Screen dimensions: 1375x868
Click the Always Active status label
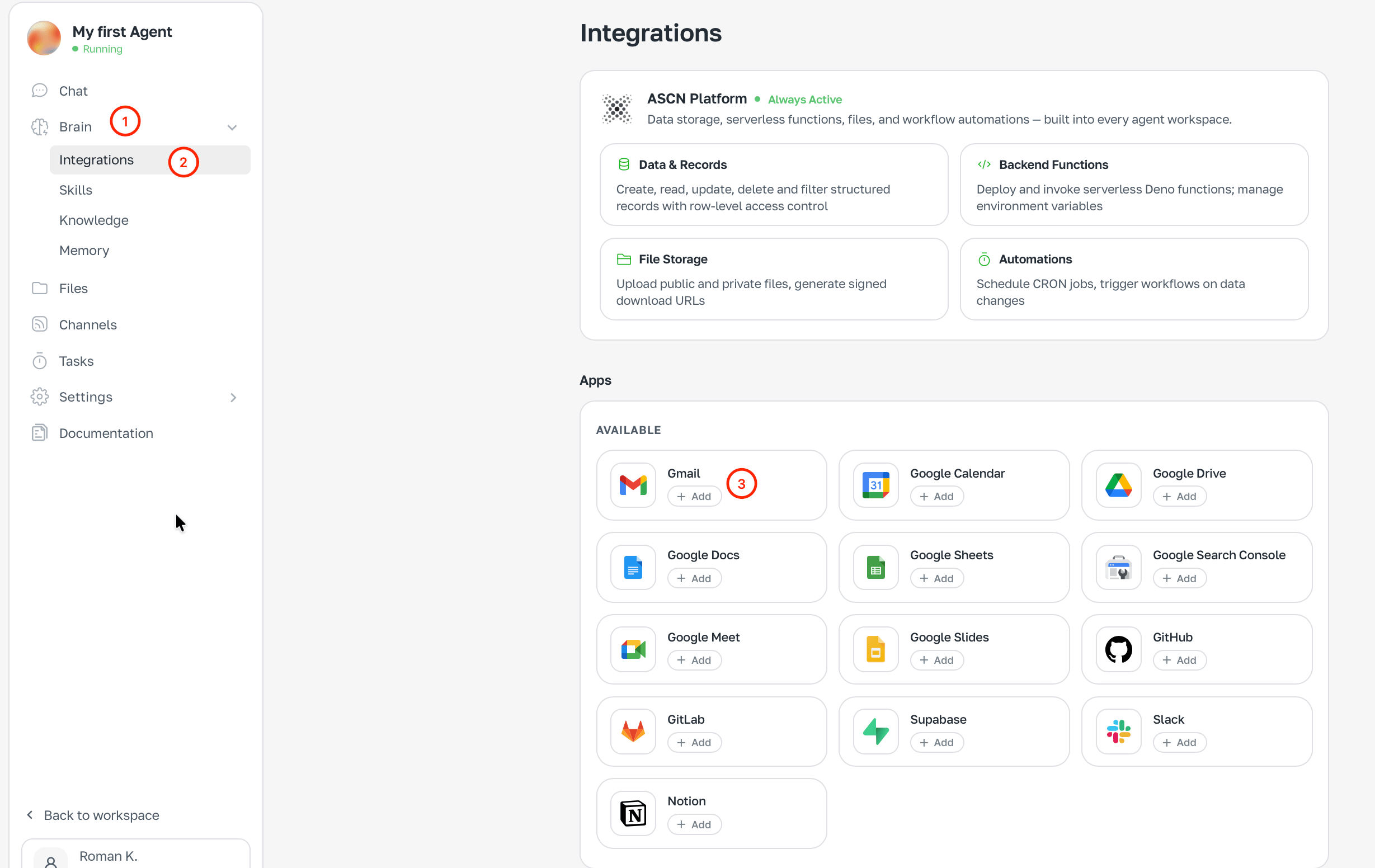click(804, 100)
